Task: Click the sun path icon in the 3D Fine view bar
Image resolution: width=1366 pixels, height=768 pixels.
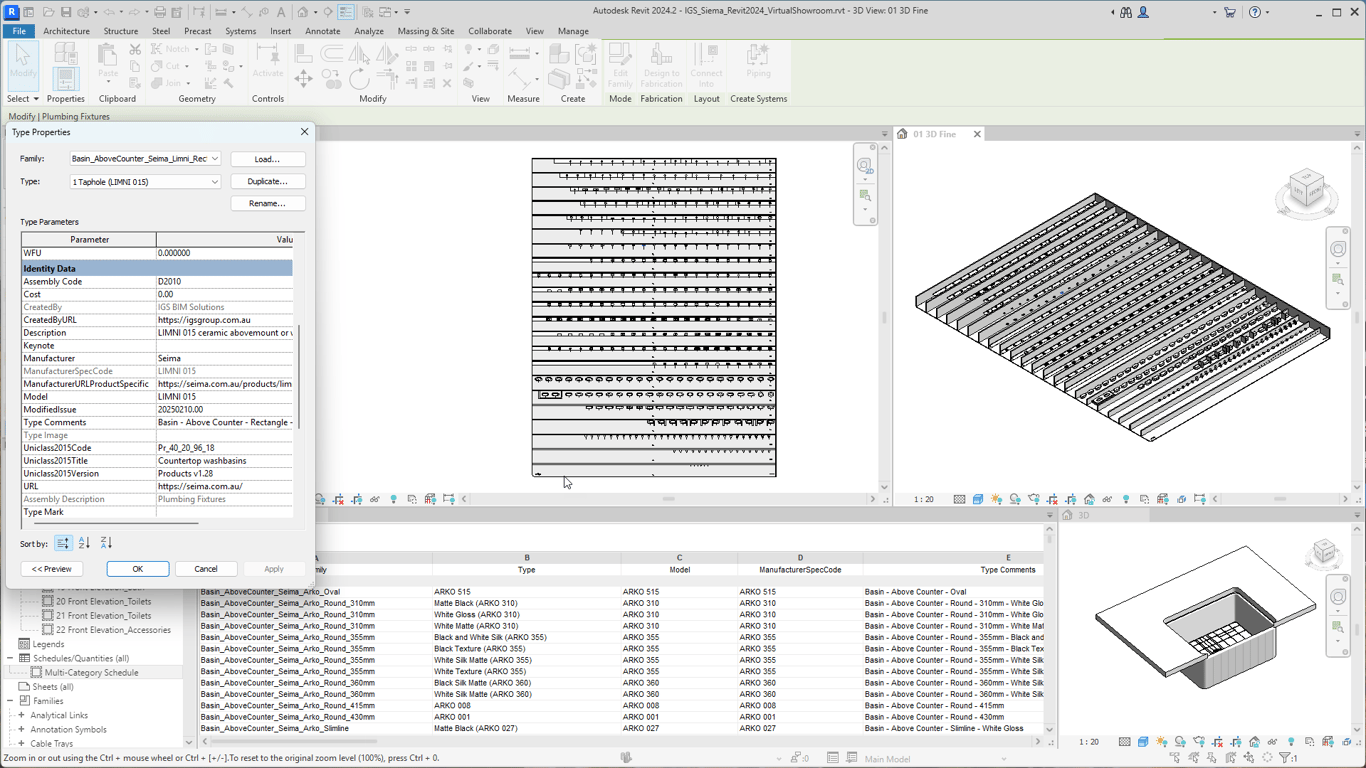Action: 996,499
